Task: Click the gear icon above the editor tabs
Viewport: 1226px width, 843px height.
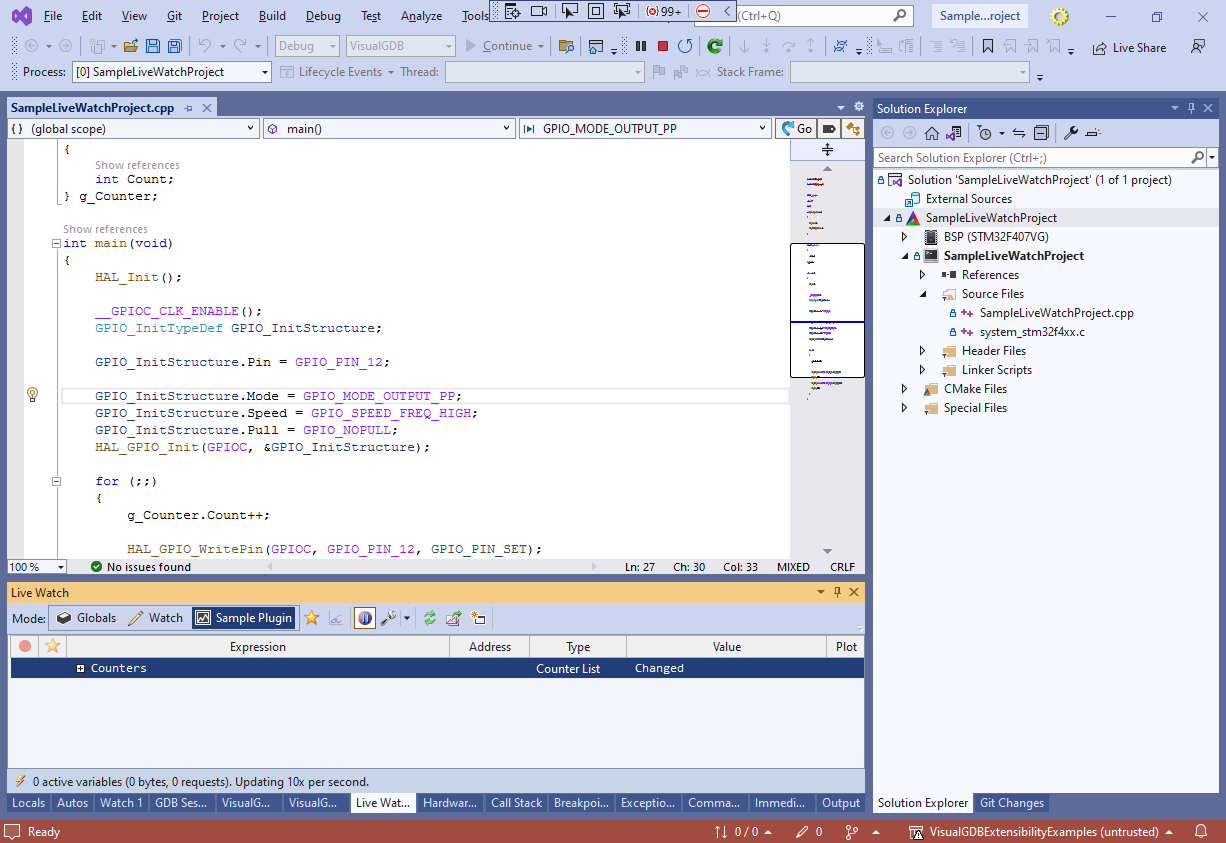Action: [x=857, y=106]
